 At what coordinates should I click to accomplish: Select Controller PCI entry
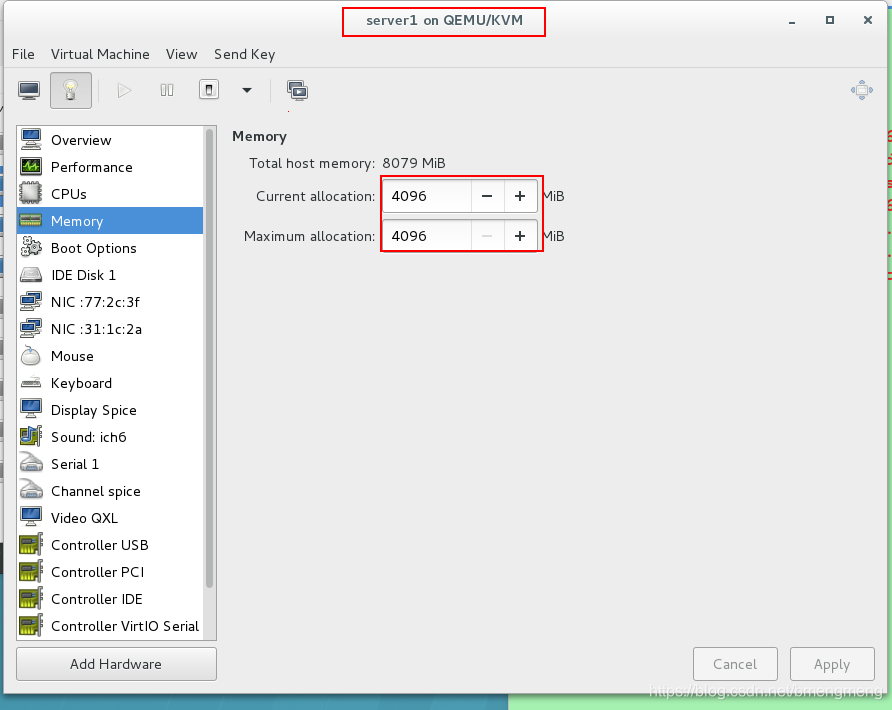pos(110,572)
